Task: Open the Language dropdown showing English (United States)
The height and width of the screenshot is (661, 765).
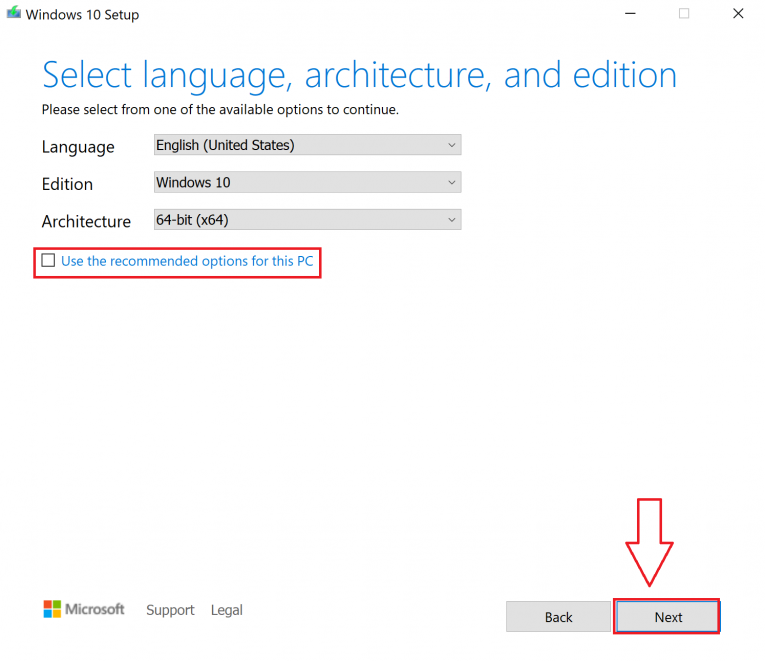Action: tap(307, 145)
